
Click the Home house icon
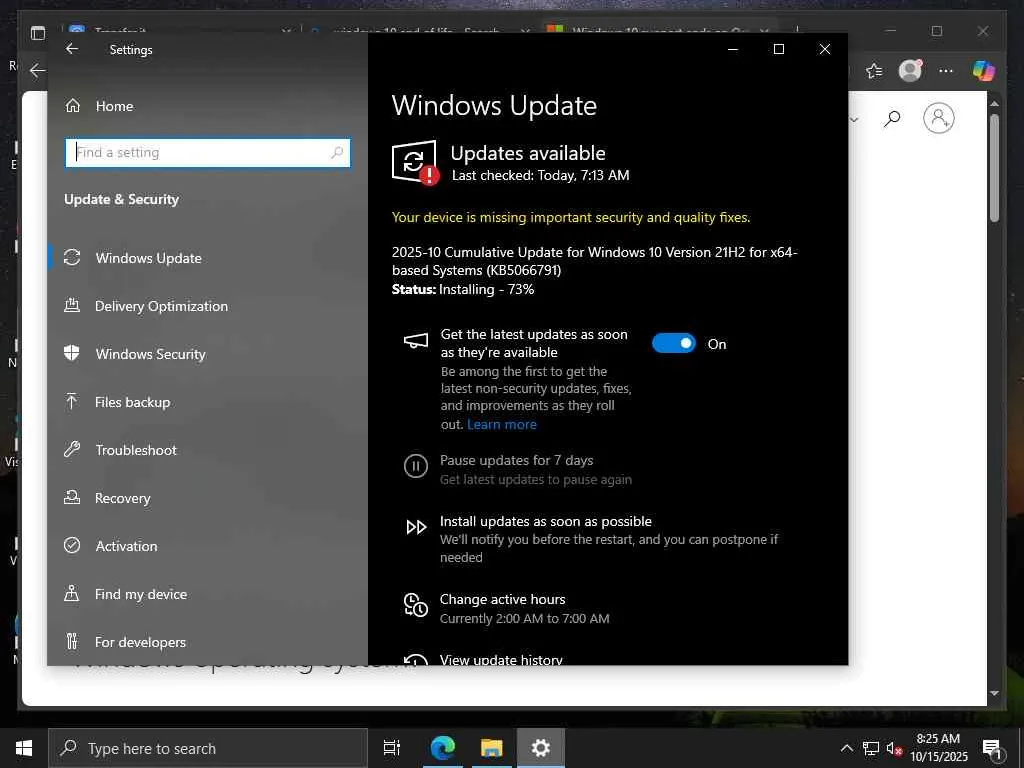[x=72, y=105]
